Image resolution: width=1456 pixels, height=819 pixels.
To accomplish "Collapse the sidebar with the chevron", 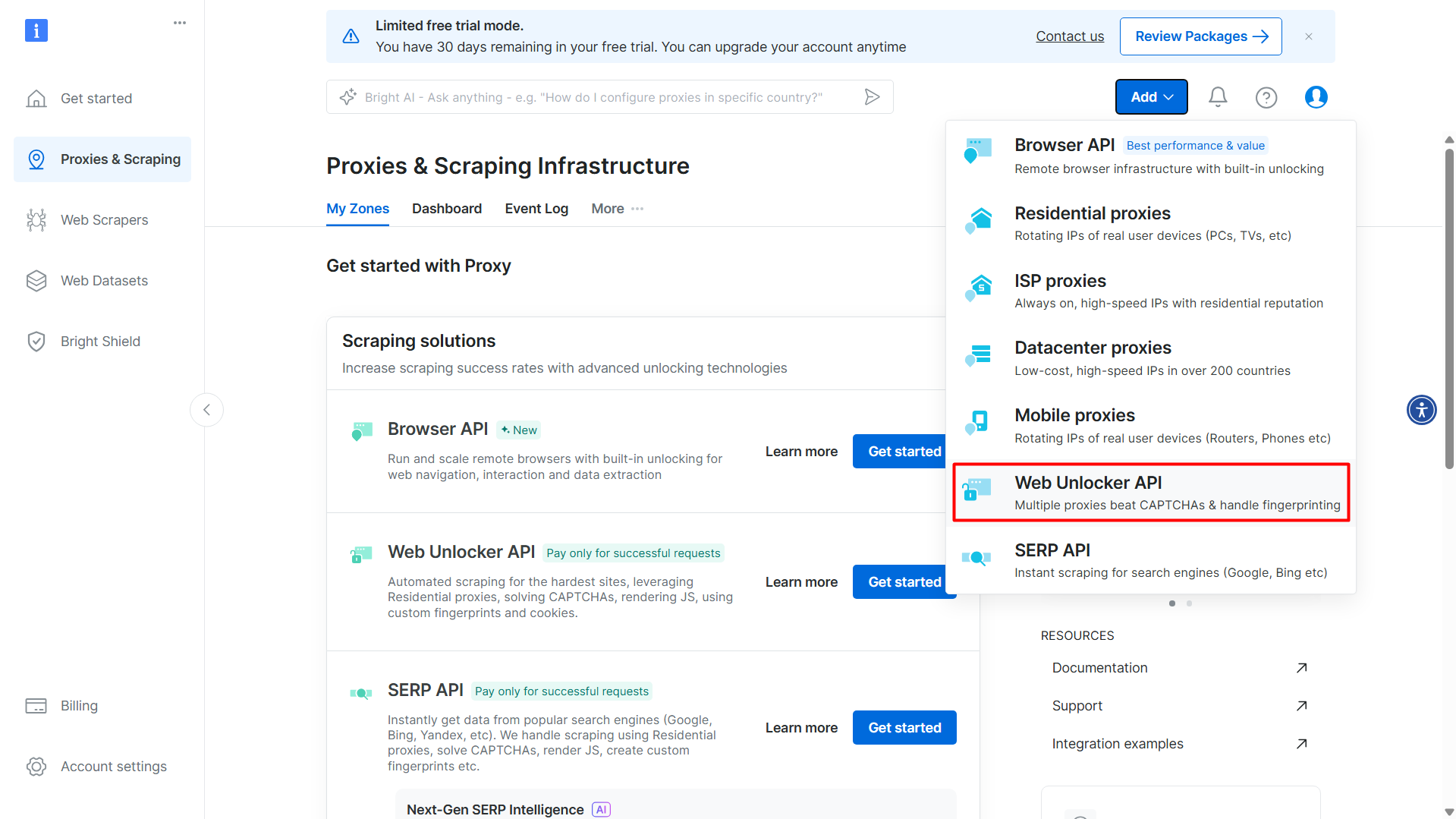I will pos(206,409).
